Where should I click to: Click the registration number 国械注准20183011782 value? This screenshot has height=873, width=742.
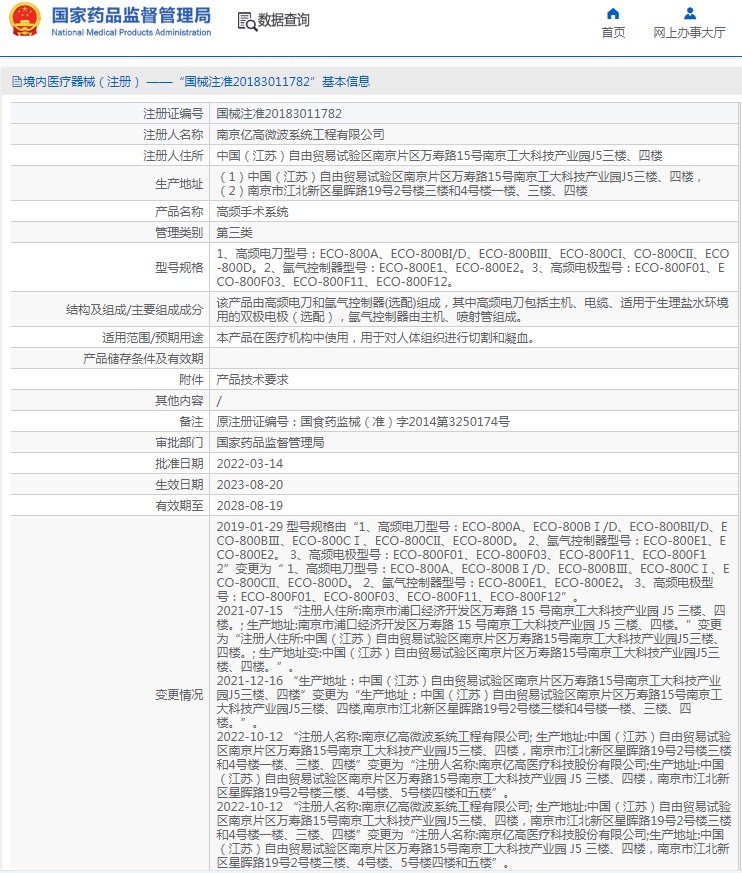coord(279,114)
